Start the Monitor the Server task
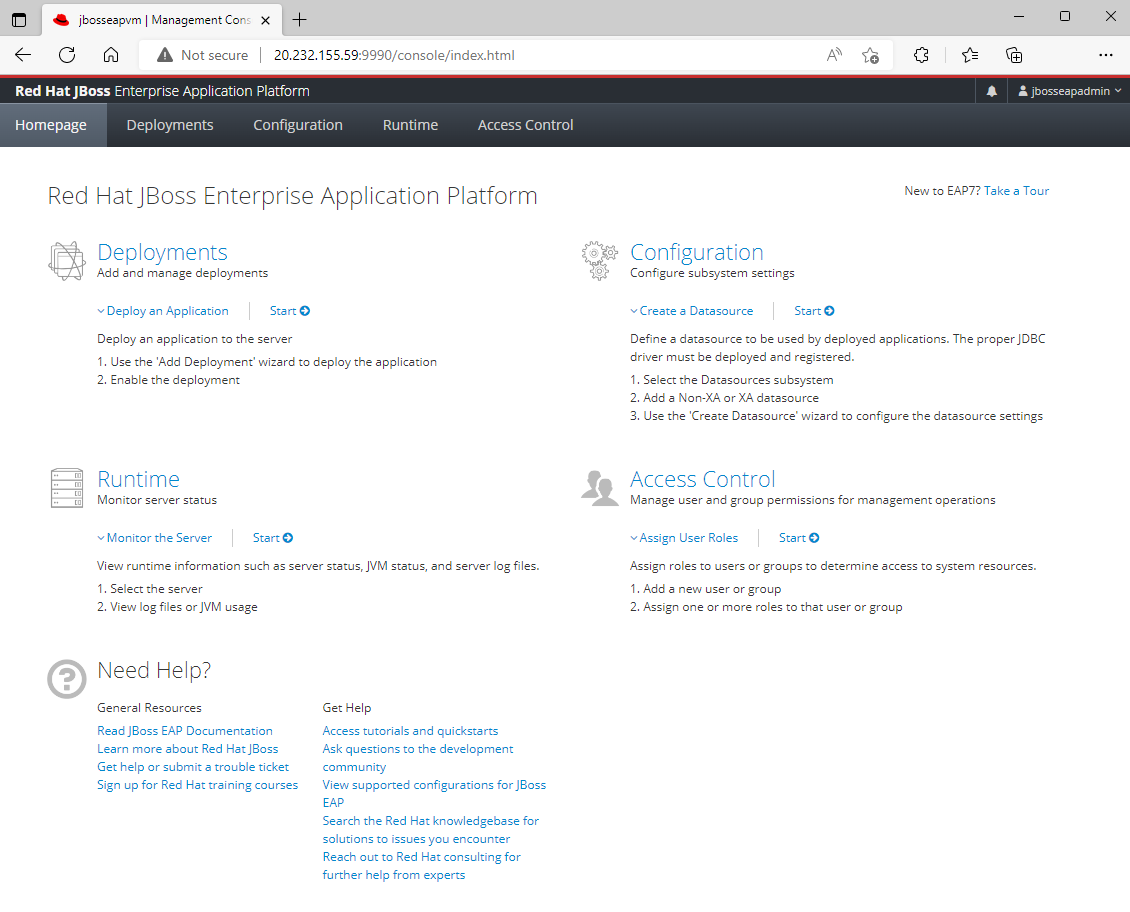This screenshot has height=912, width=1130. pos(273,537)
